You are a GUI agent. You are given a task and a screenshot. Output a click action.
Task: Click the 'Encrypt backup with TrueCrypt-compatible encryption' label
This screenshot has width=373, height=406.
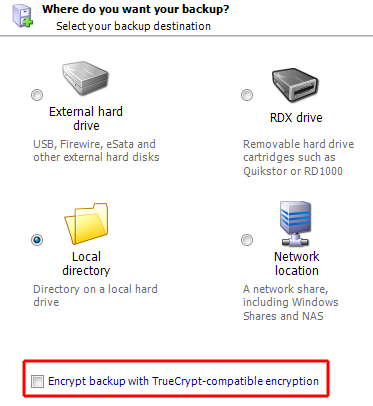coord(183,381)
